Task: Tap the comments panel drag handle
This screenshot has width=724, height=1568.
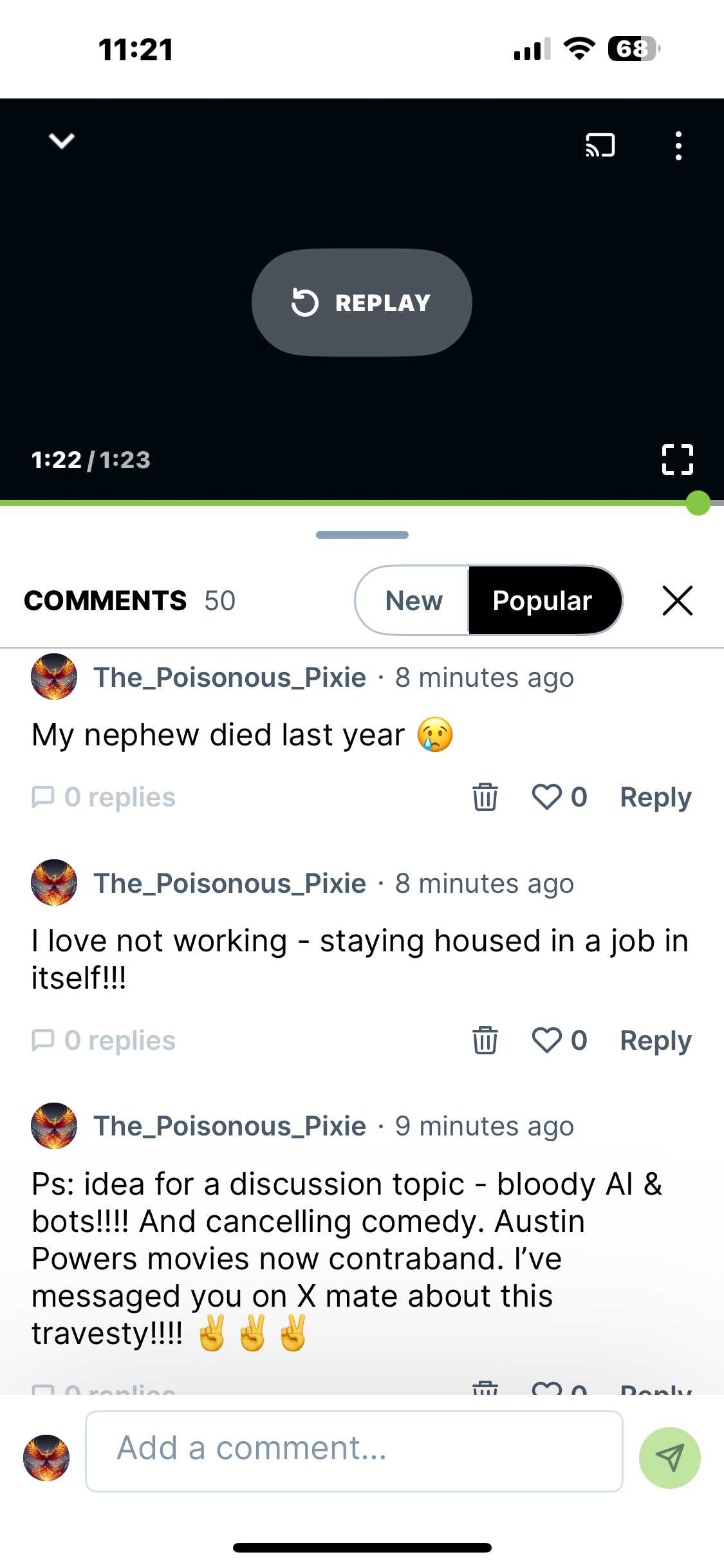Action: coord(362,535)
